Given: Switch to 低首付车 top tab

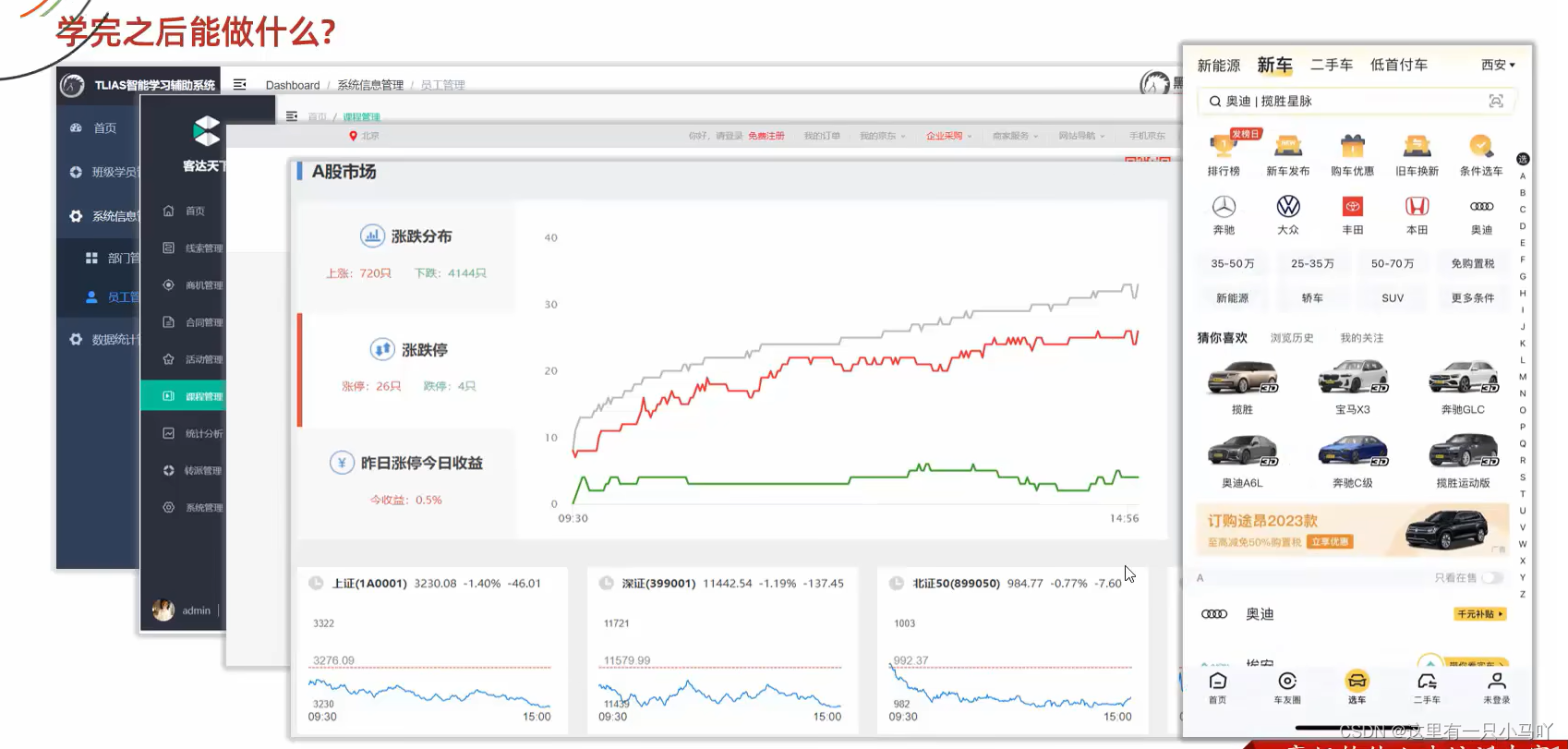Looking at the screenshot, I should [x=1399, y=65].
